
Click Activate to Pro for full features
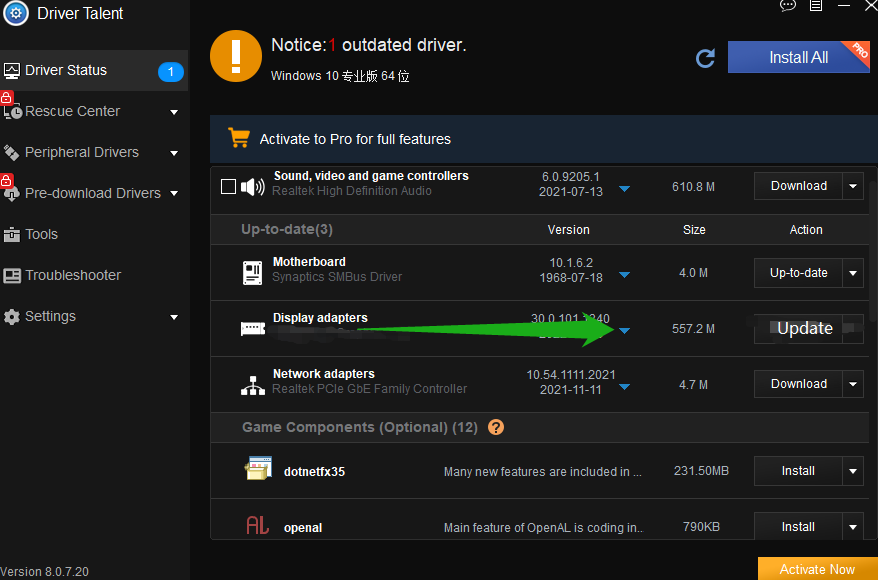point(355,139)
